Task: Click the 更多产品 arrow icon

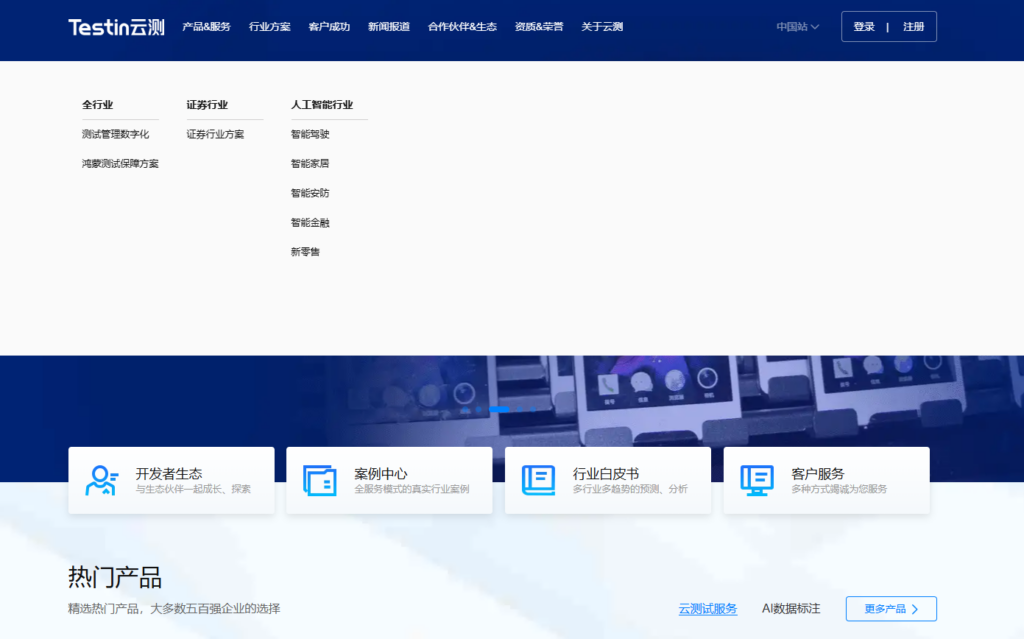Action: [916, 608]
